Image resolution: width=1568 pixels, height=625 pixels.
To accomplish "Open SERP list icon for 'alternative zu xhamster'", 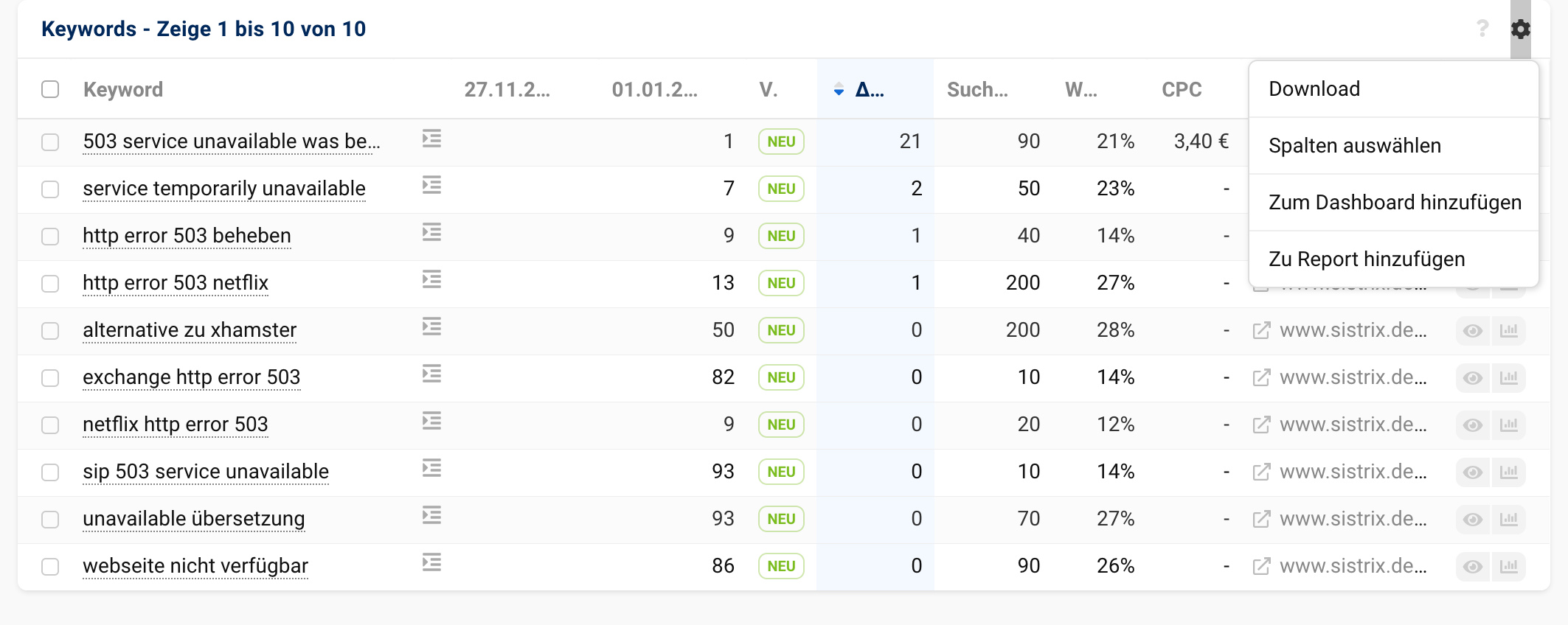I will [431, 327].
